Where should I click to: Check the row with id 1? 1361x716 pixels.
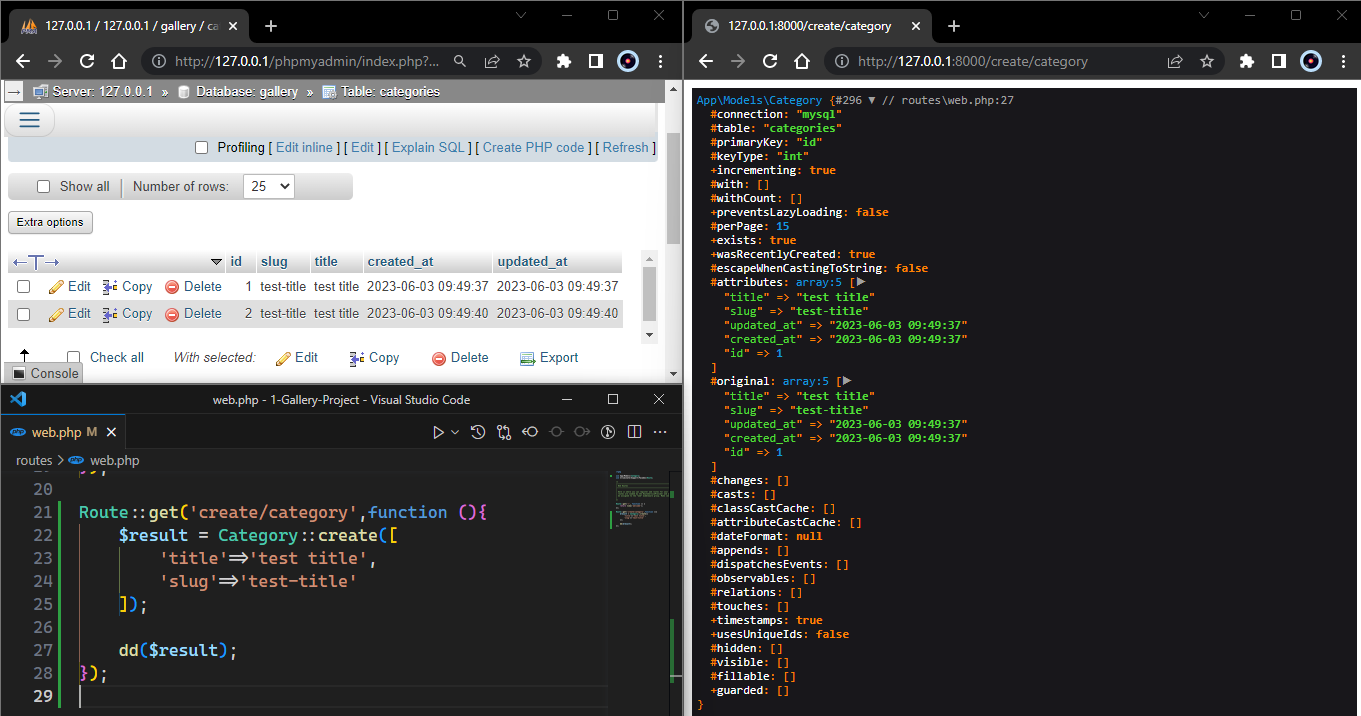24,287
